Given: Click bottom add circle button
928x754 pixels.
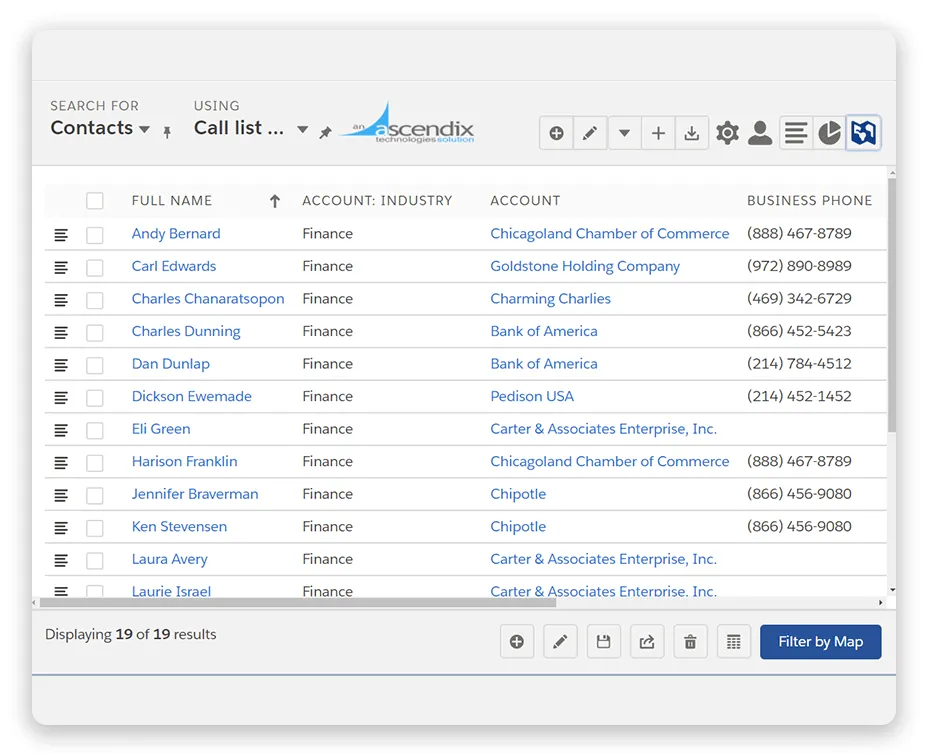Looking at the screenshot, I should [x=517, y=642].
